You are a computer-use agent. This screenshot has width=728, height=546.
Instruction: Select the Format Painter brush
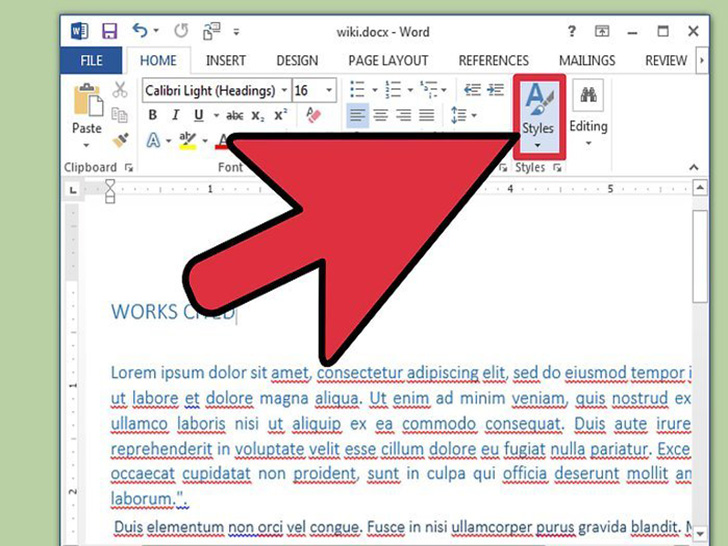121,140
